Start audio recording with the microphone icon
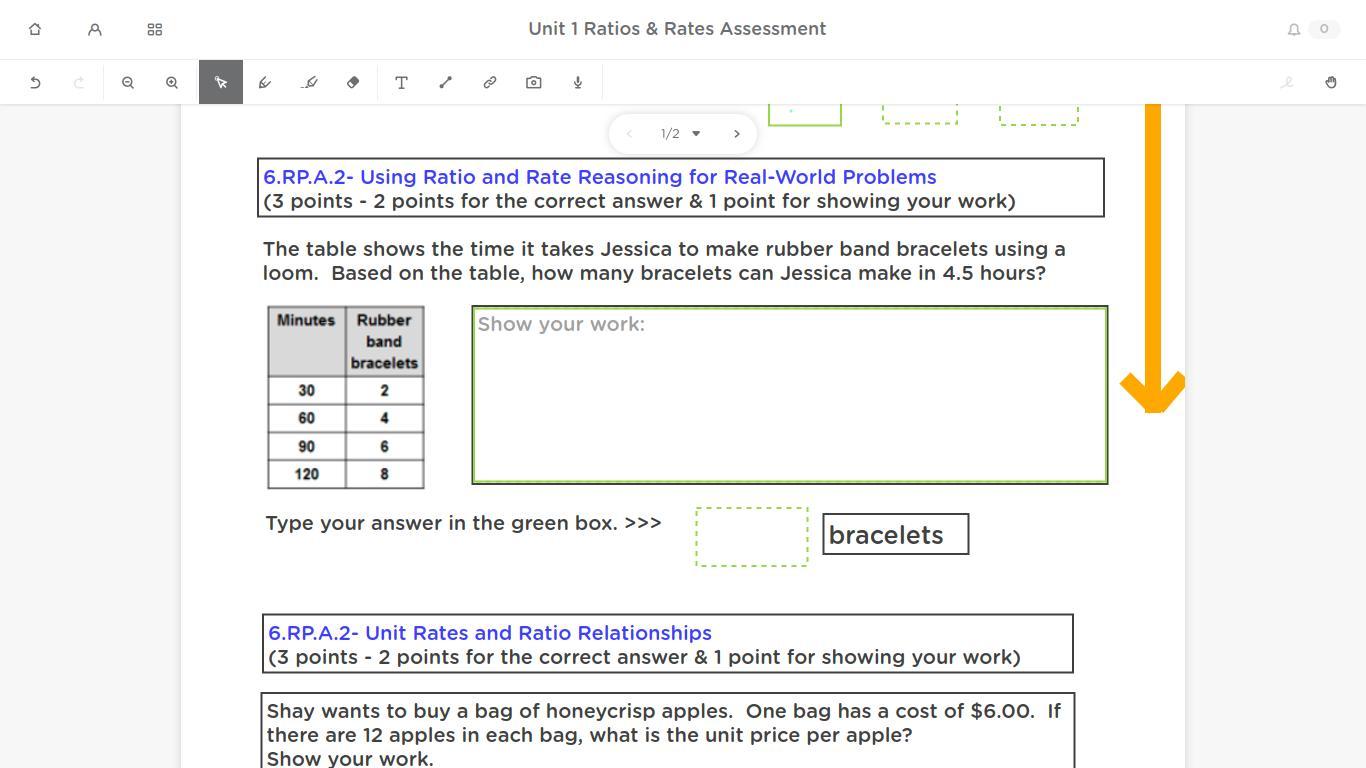 pos(578,83)
